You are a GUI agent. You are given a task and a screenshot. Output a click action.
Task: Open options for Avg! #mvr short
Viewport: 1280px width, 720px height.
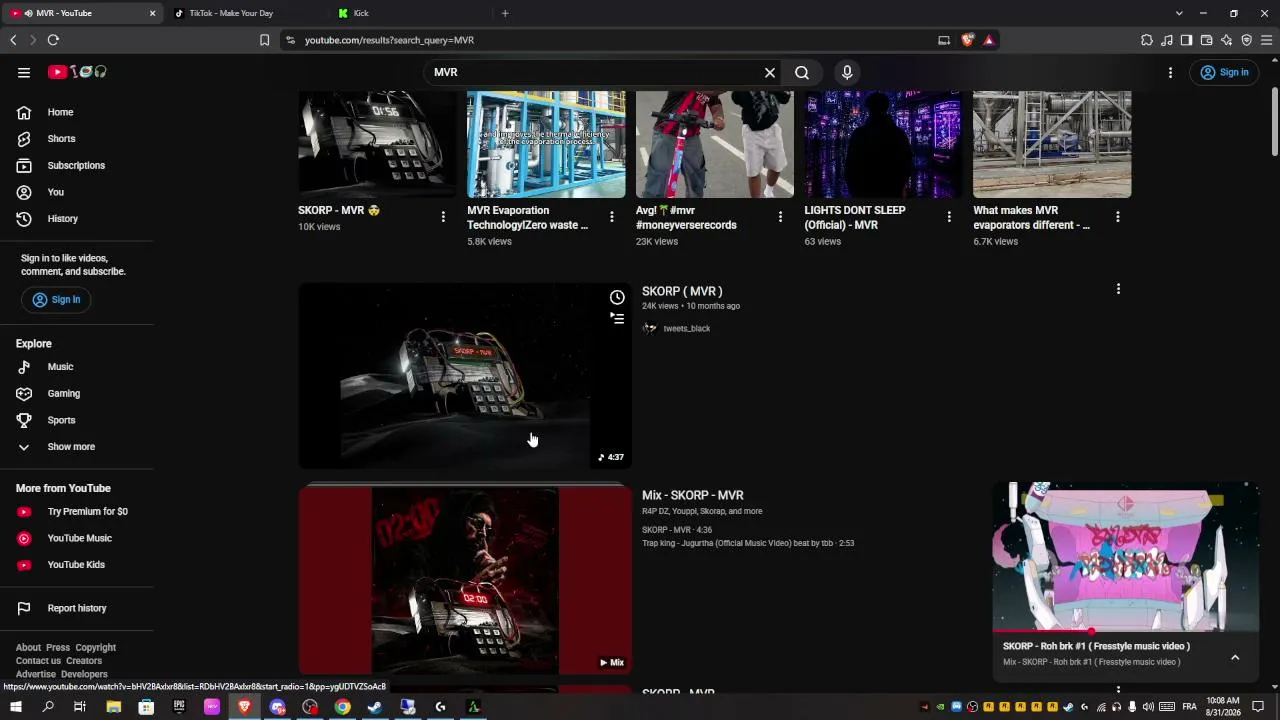click(x=781, y=217)
